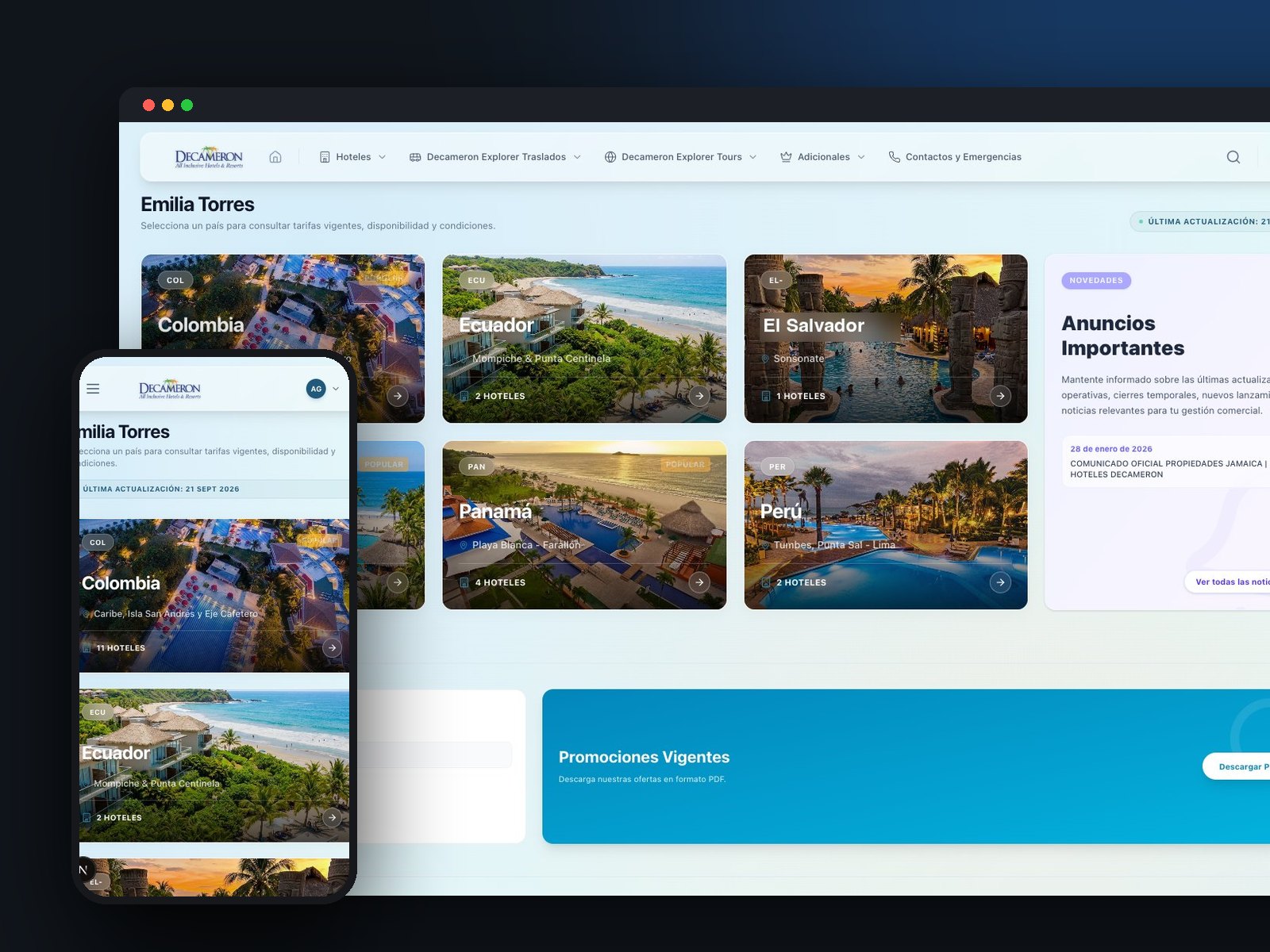
Task: Click the POPULAR tag on the Panamá card
Action: pos(685,464)
